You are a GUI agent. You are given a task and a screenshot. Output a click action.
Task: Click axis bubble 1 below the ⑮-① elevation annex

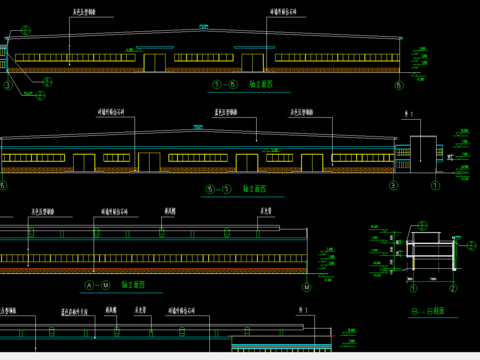tap(435, 185)
